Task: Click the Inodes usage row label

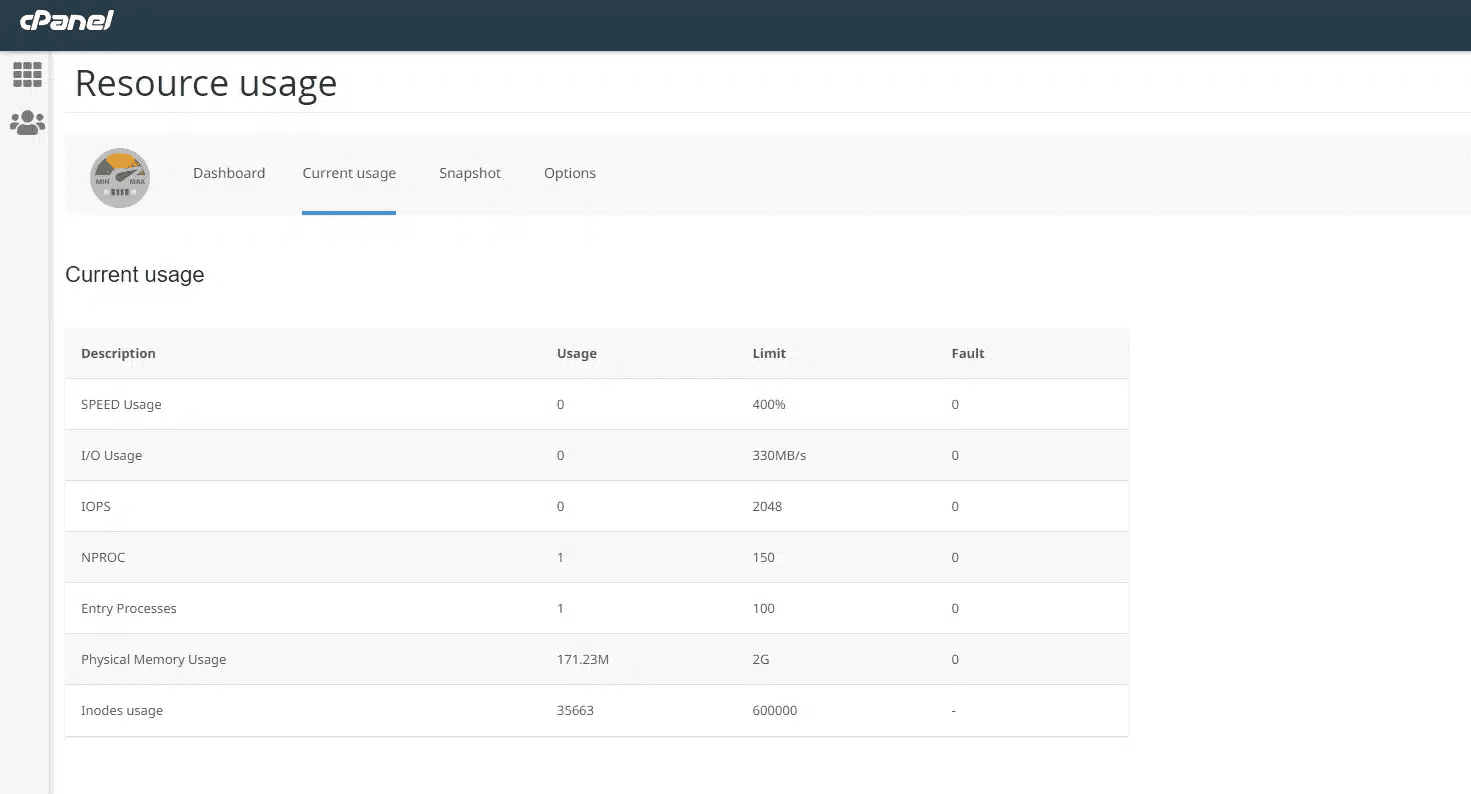Action: point(122,710)
